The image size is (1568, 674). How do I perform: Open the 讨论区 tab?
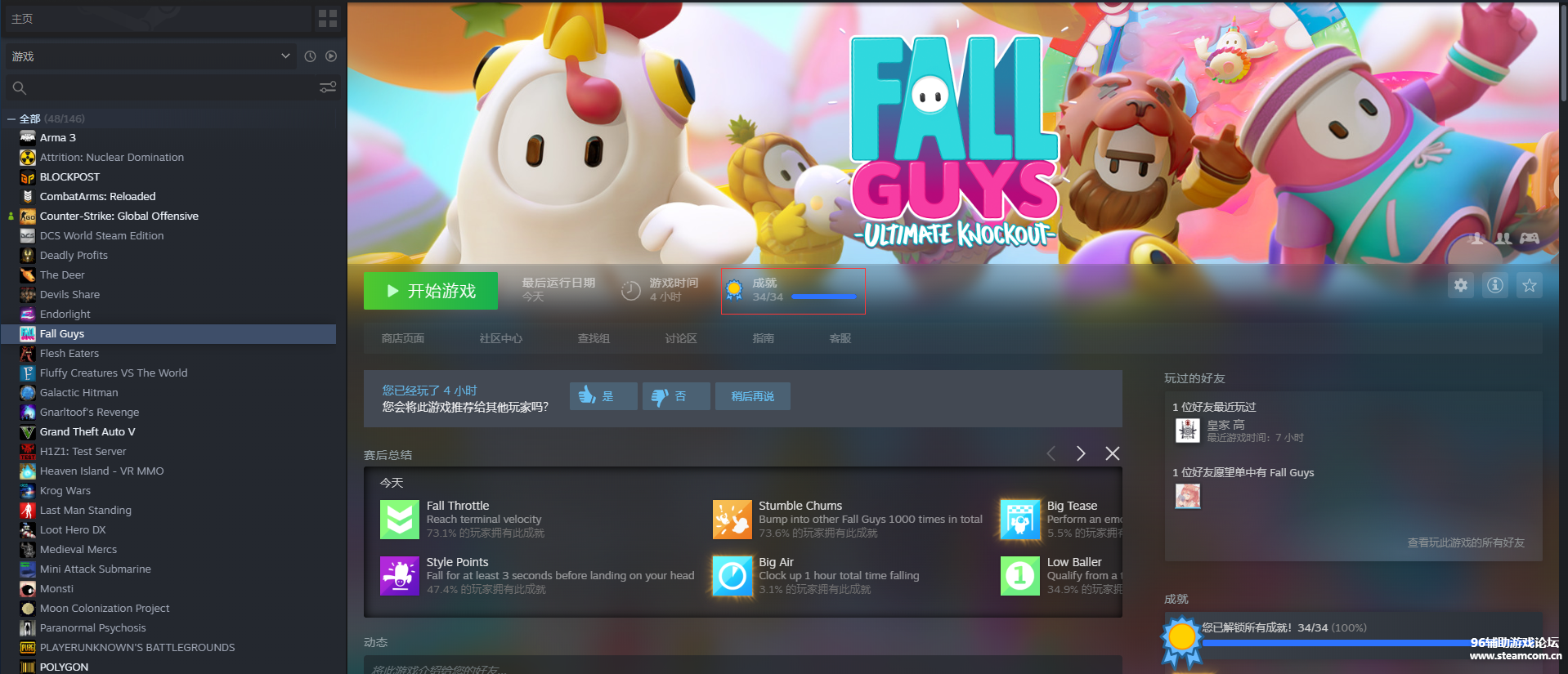[x=681, y=338]
